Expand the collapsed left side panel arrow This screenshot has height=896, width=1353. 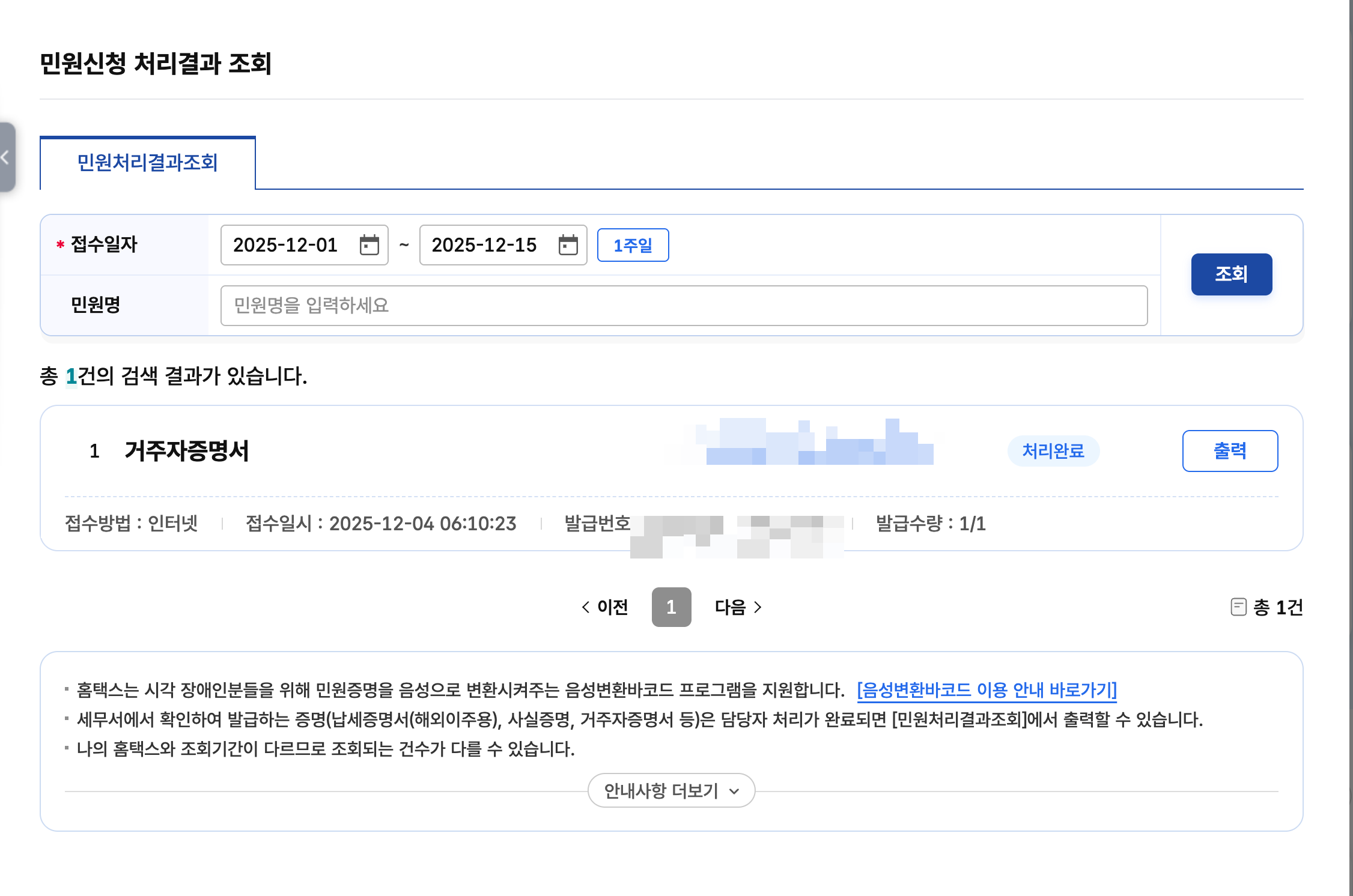6,157
